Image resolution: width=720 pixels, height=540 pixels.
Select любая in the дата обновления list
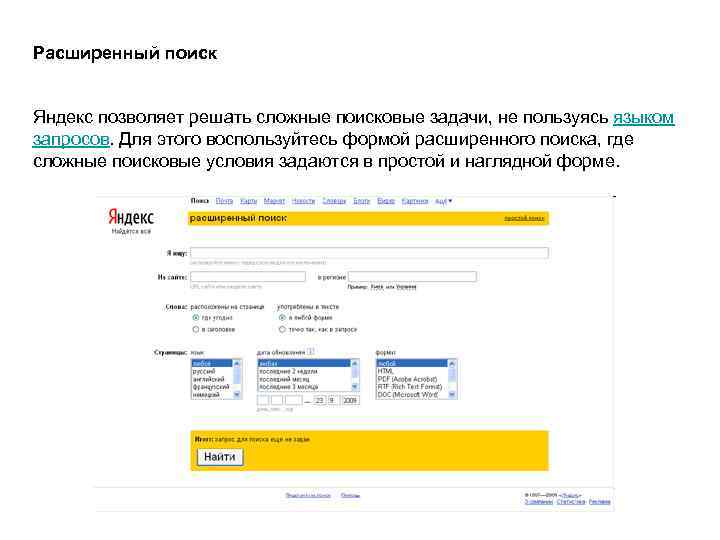304,364
